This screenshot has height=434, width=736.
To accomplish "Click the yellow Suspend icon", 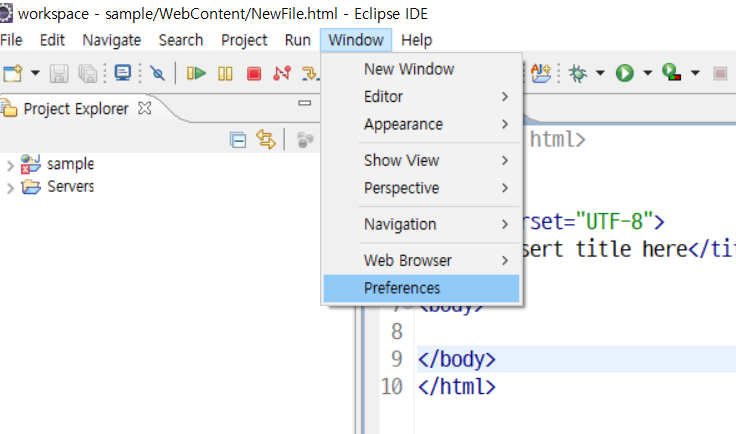I will pyautogui.click(x=225, y=74).
